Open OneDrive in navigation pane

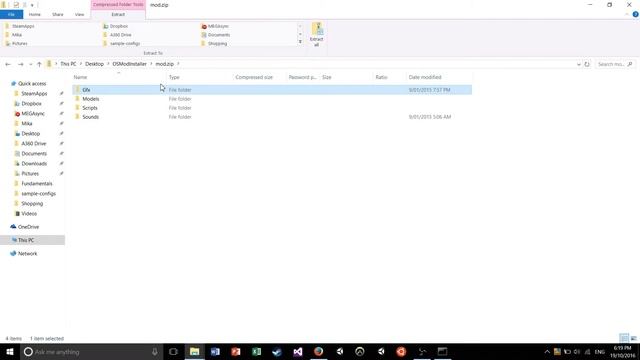click(x=28, y=227)
